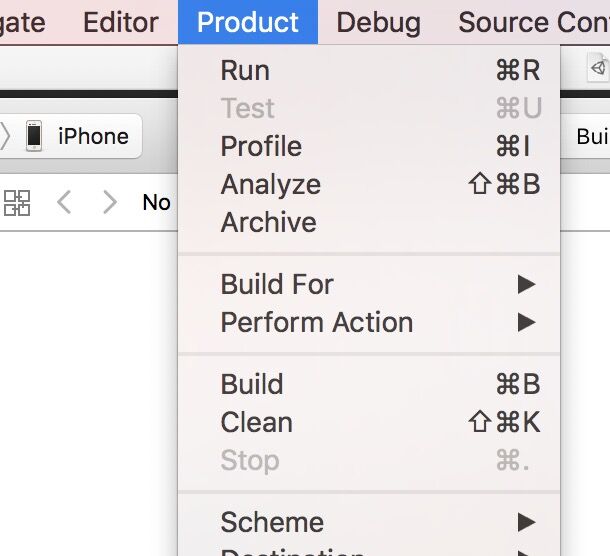This screenshot has height=556, width=610.
Task: Open the Scheme submenu
Action: [x=272, y=522]
